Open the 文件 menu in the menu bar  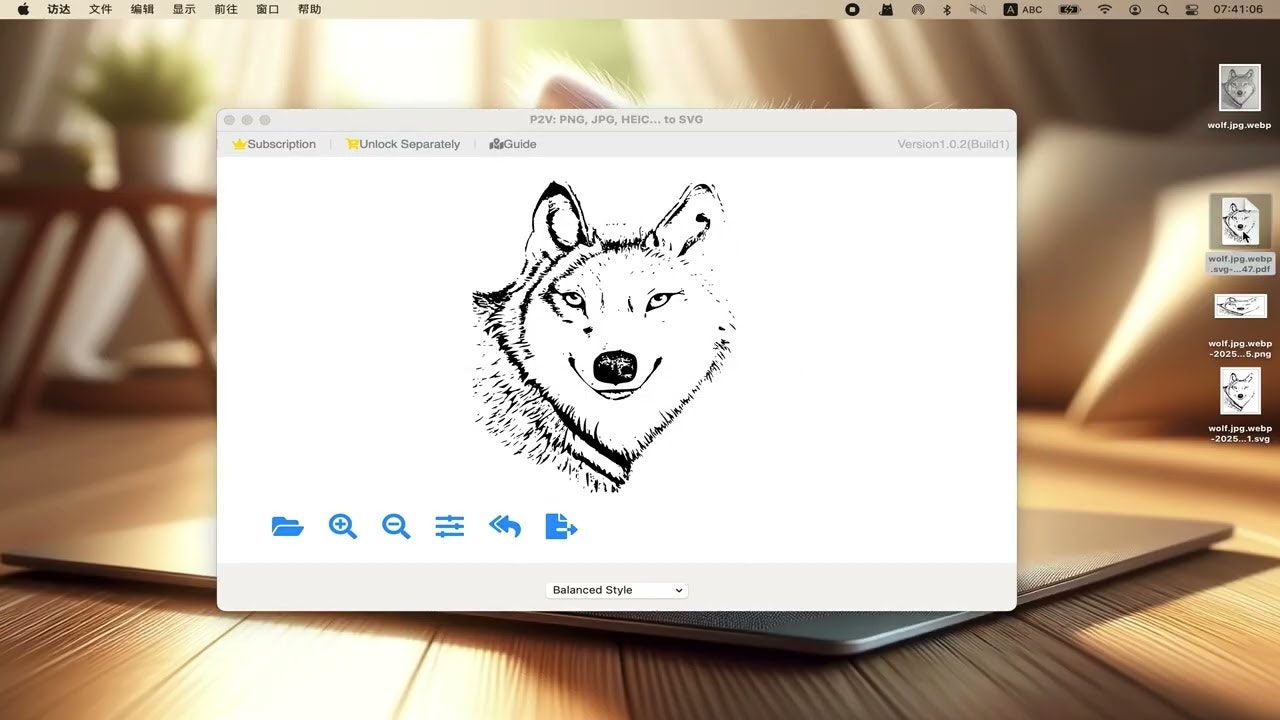[99, 9]
